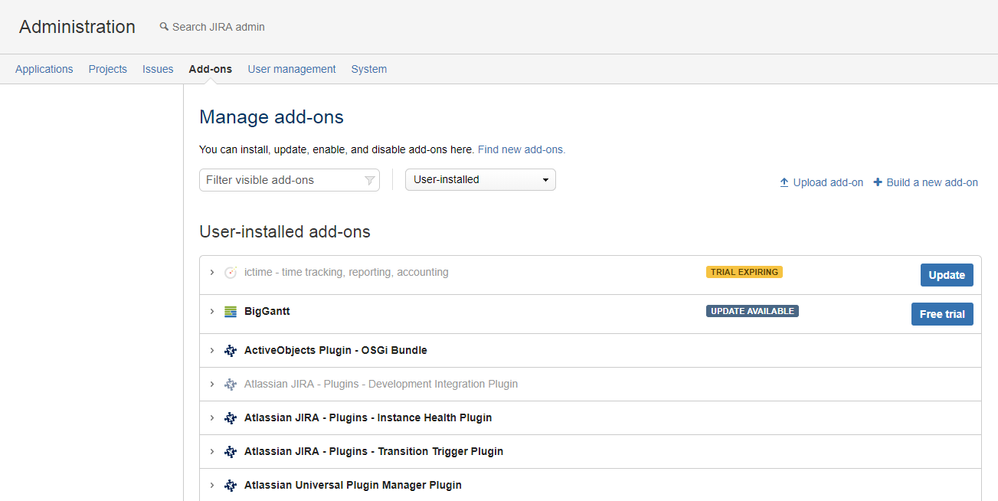The image size is (998, 501).
Task: Open the System tab
Action: pos(369,69)
